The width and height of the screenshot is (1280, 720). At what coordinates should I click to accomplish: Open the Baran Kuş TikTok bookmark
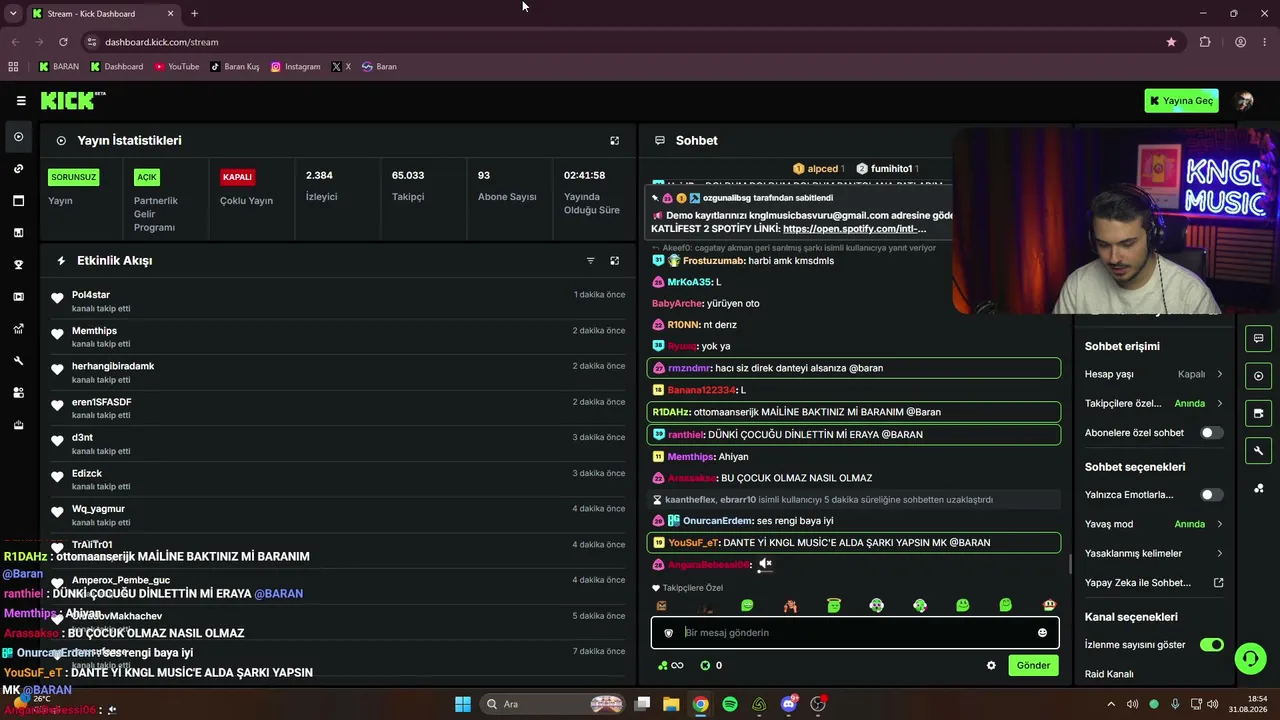pyautogui.click(x=234, y=67)
